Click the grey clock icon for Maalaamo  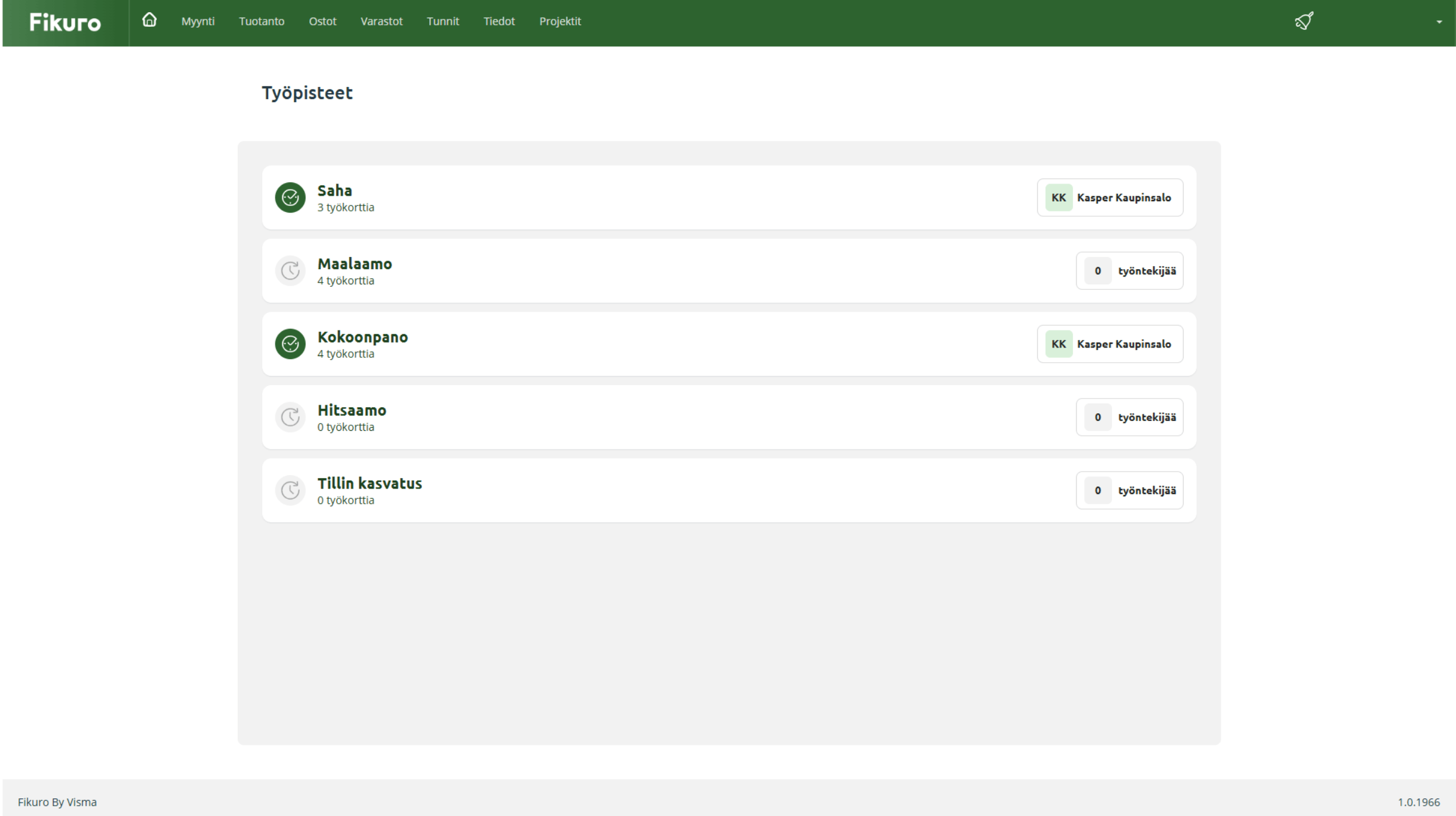click(290, 271)
